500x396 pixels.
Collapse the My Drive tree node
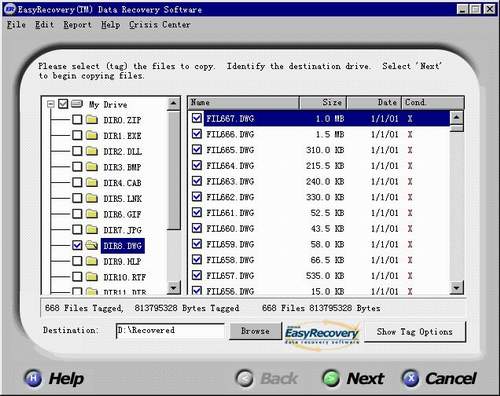[x=51, y=104]
